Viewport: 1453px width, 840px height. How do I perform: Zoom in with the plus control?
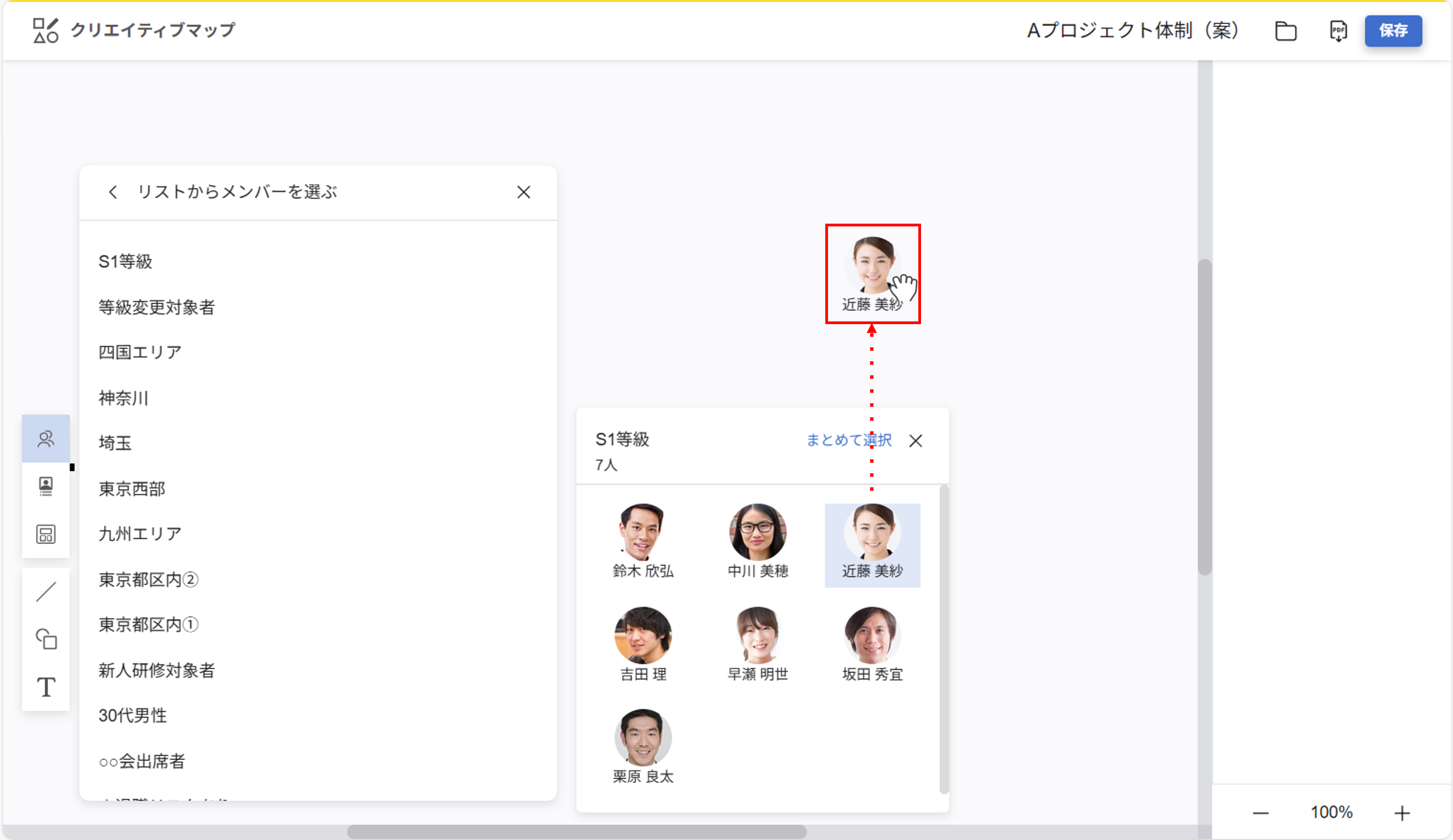(x=1402, y=813)
